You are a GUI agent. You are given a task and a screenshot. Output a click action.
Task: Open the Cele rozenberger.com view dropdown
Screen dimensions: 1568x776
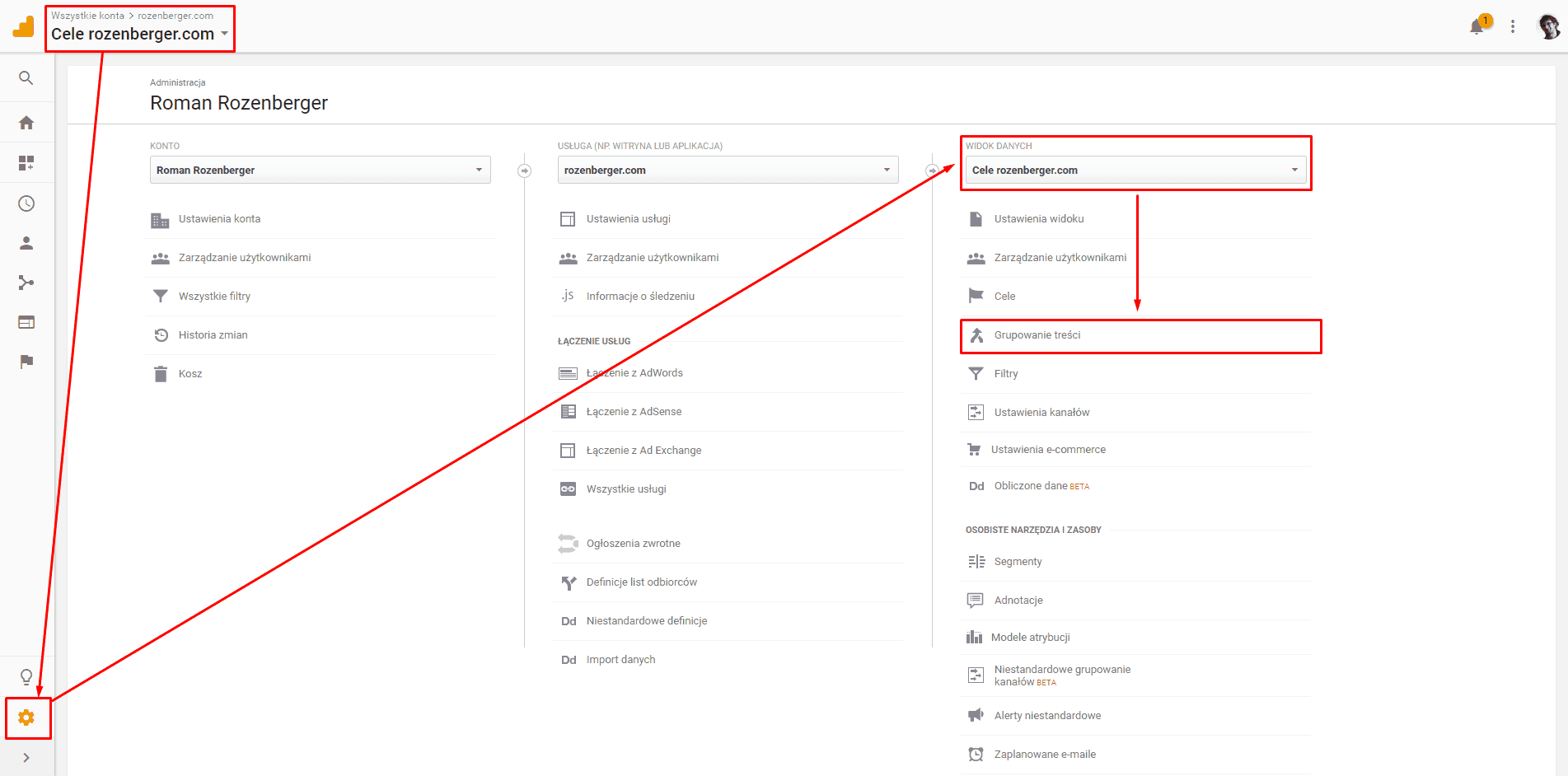pyautogui.click(x=1135, y=170)
